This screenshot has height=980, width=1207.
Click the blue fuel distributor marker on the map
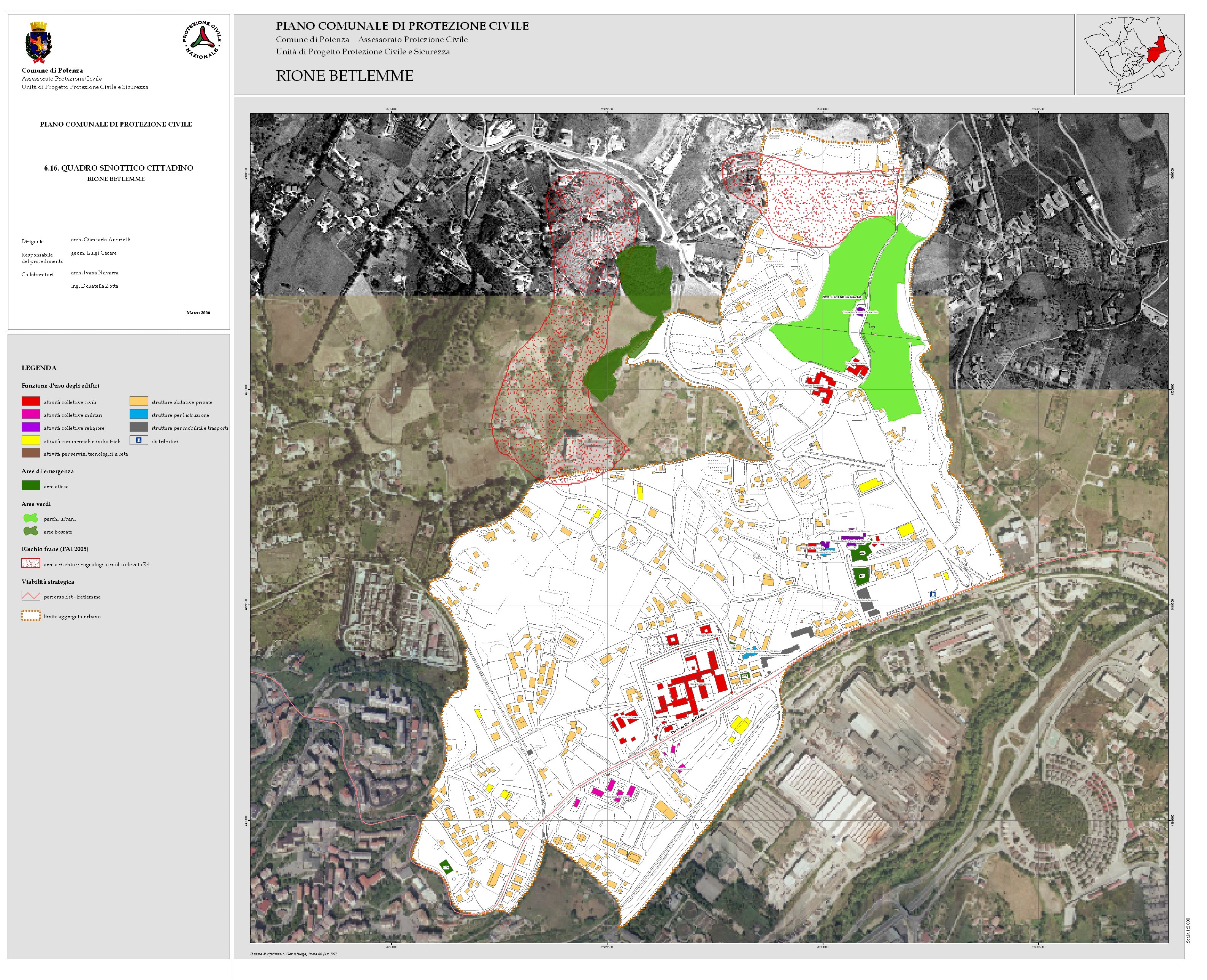click(933, 594)
